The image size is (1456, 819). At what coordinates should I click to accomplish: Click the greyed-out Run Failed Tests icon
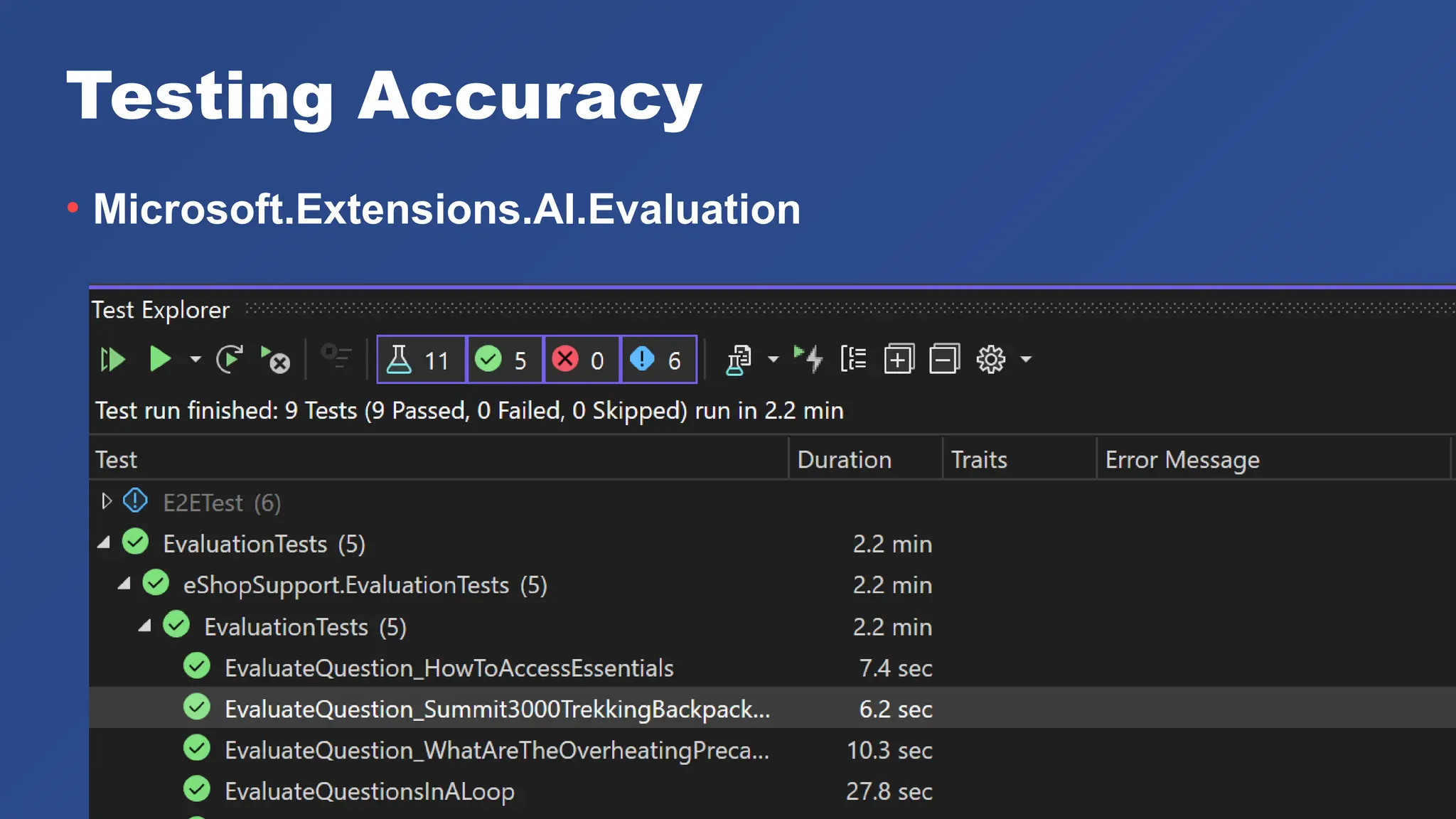click(x=336, y=356)
